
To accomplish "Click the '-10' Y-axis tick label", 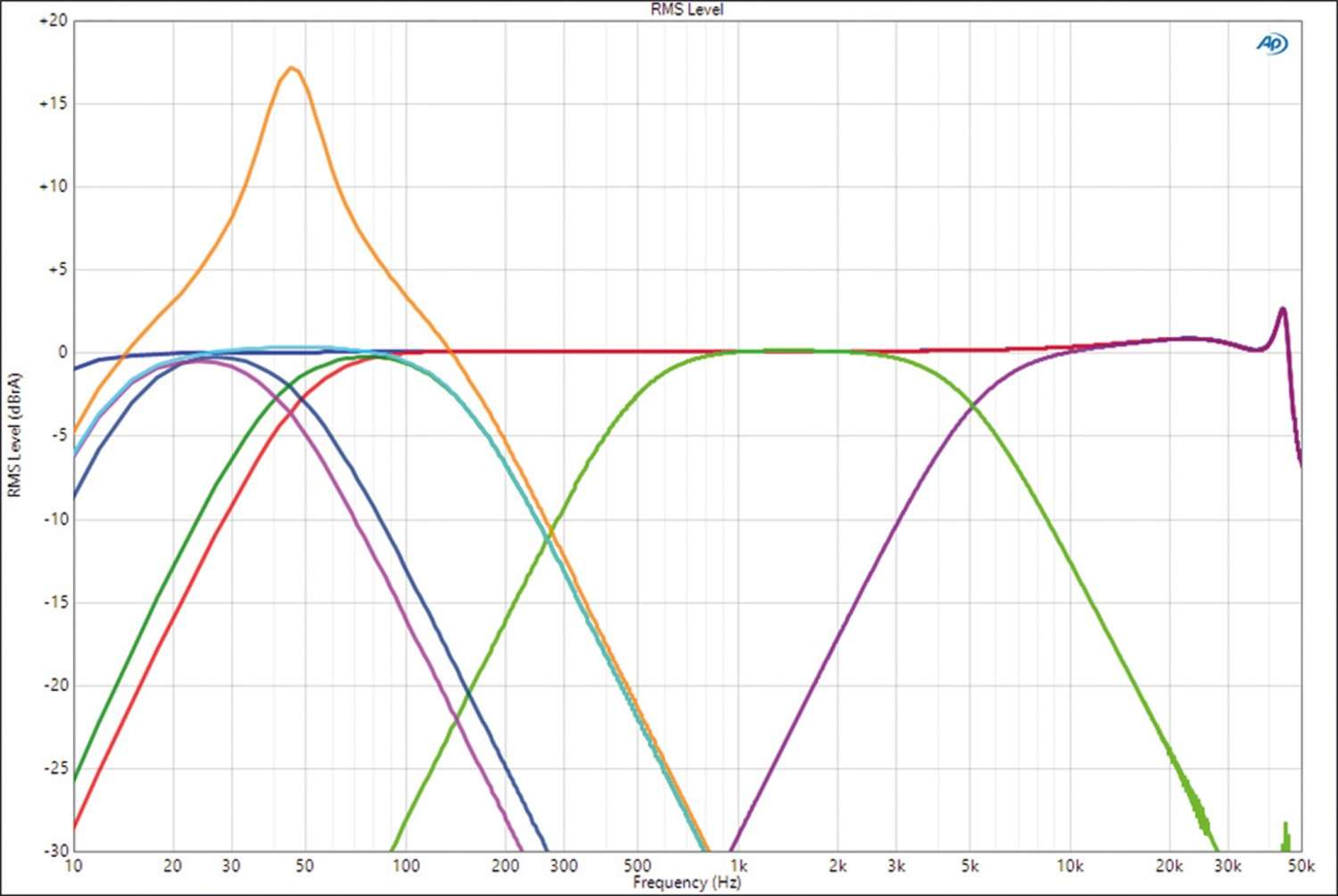I will click(54, 519).
